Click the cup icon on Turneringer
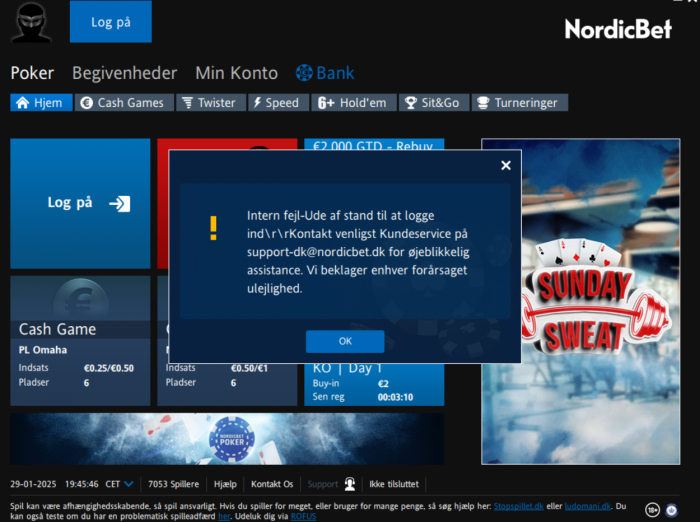This screenshot has height=522, width=700. pyautogui.click(x=483, y=103)
